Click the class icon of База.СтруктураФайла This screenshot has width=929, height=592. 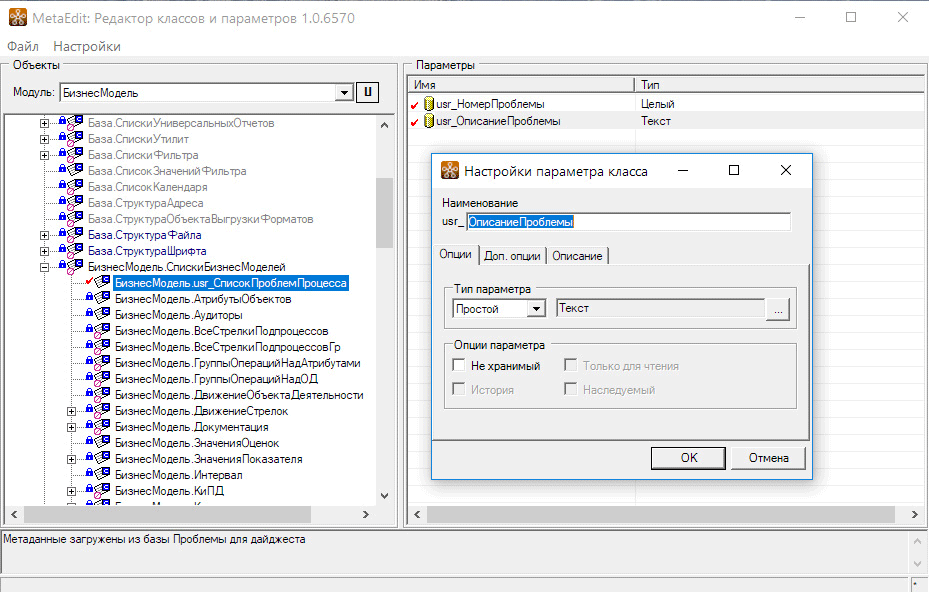(x=76, y=235)
